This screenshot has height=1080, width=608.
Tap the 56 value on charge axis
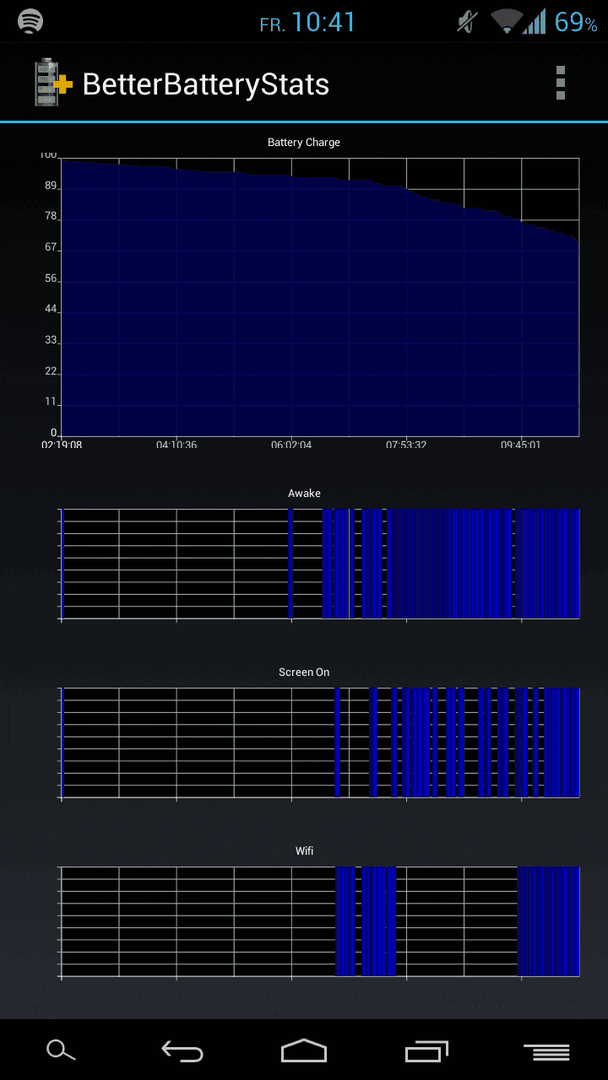point(49,279)
